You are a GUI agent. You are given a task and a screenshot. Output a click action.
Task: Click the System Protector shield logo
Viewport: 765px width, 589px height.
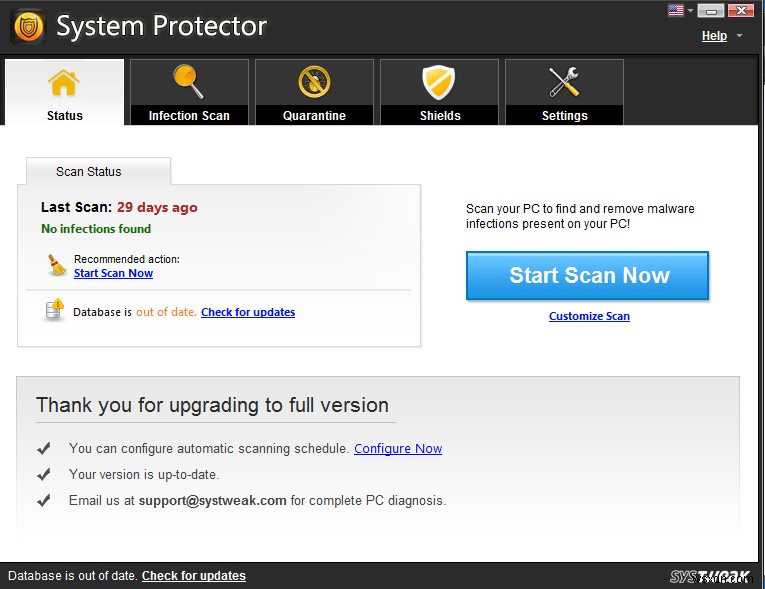[x=28, y=26]
